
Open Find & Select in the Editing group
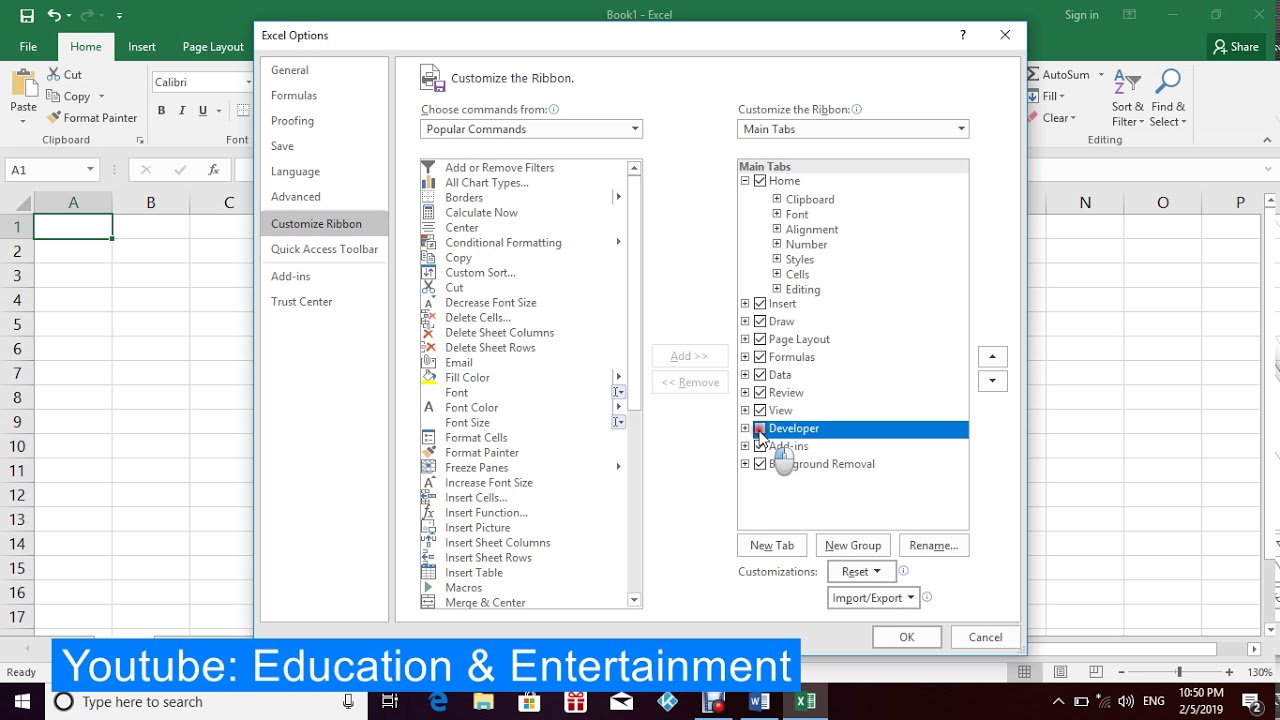click(x=1168, y=97)
